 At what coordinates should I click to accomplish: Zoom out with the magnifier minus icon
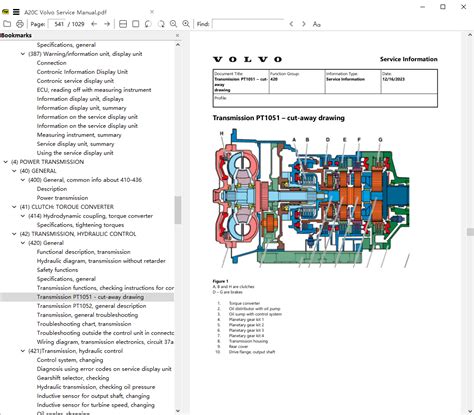(x=173, y=24)
